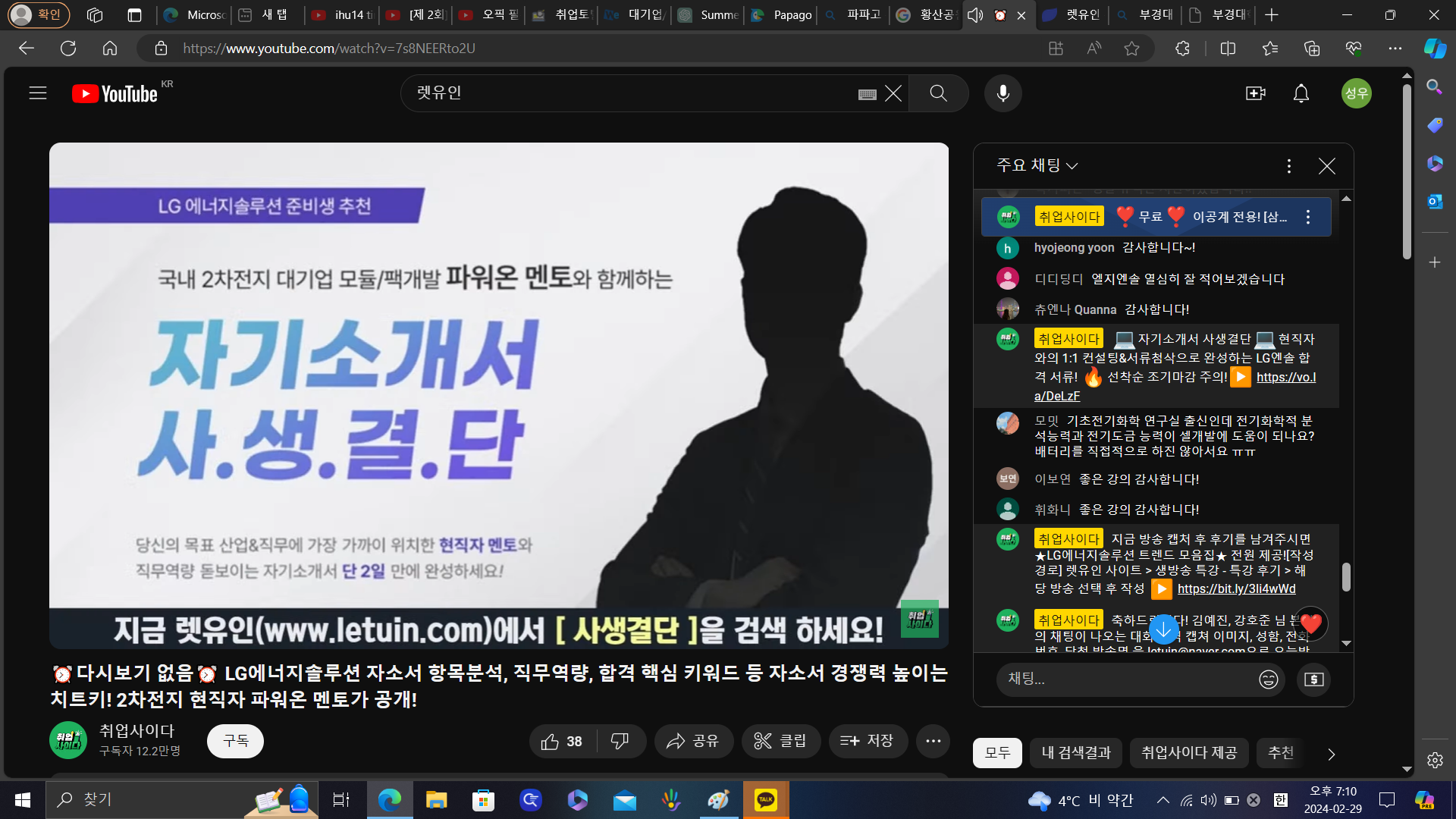Open the 취업사이다 channel name link
1456x819 pixels.
click(136, 731)
